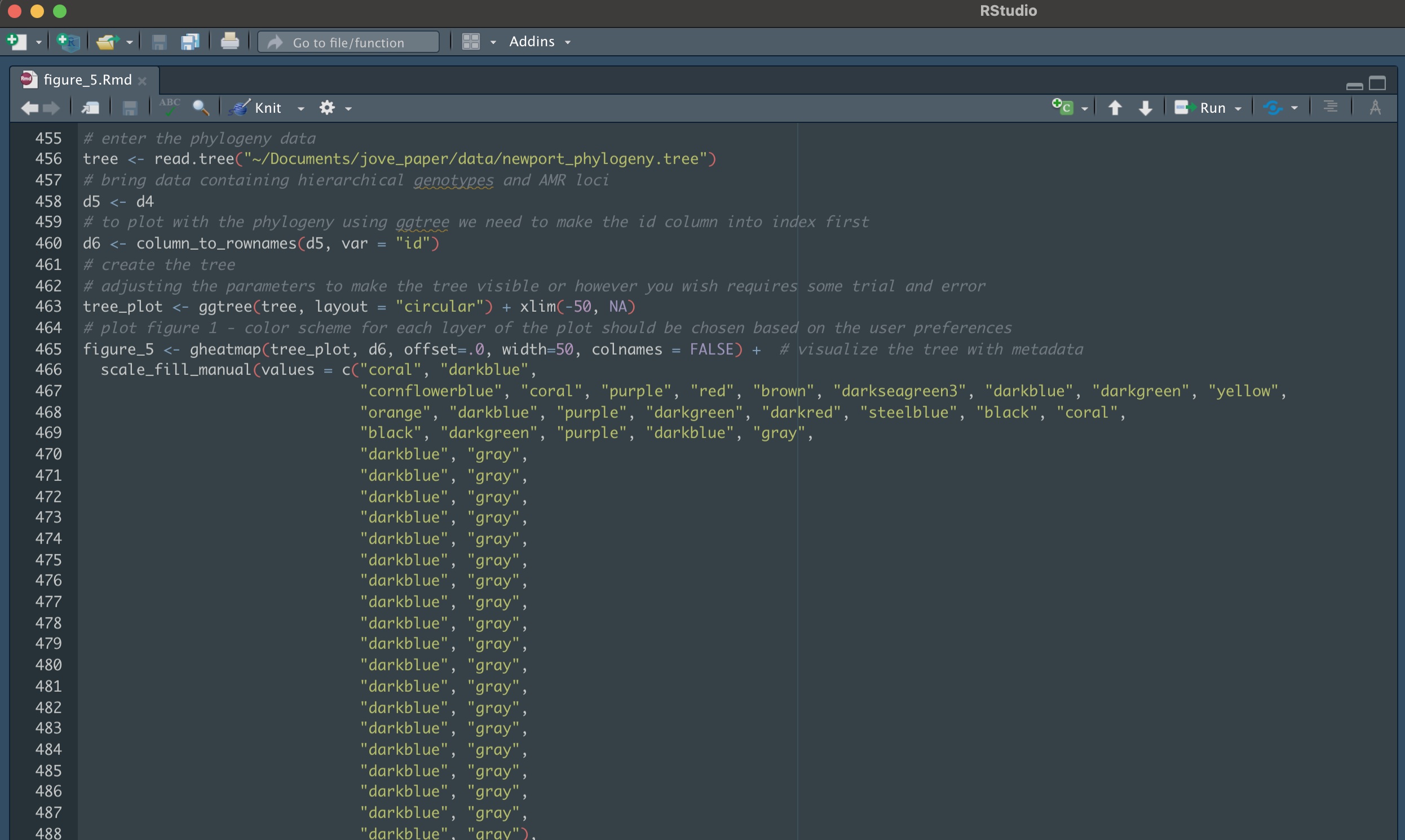Open Find/Replace magnifier icon
The height and width of the screenshot is (840, 1405).
tap(200, 108)
